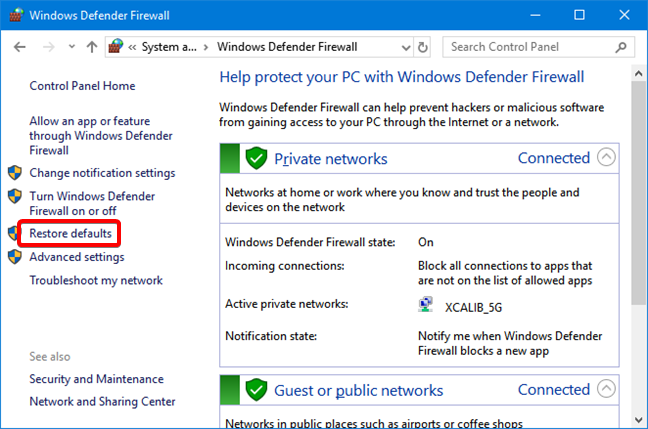
Task: Open Control Panel Home
Action: click(x=82, y=86)
